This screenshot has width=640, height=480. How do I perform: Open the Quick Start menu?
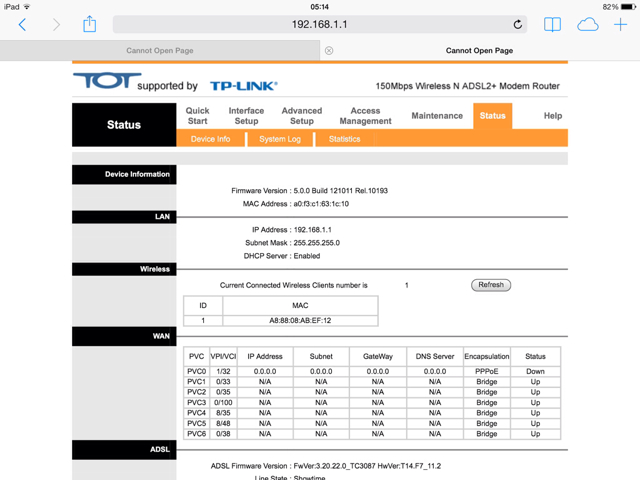(198, 116)
